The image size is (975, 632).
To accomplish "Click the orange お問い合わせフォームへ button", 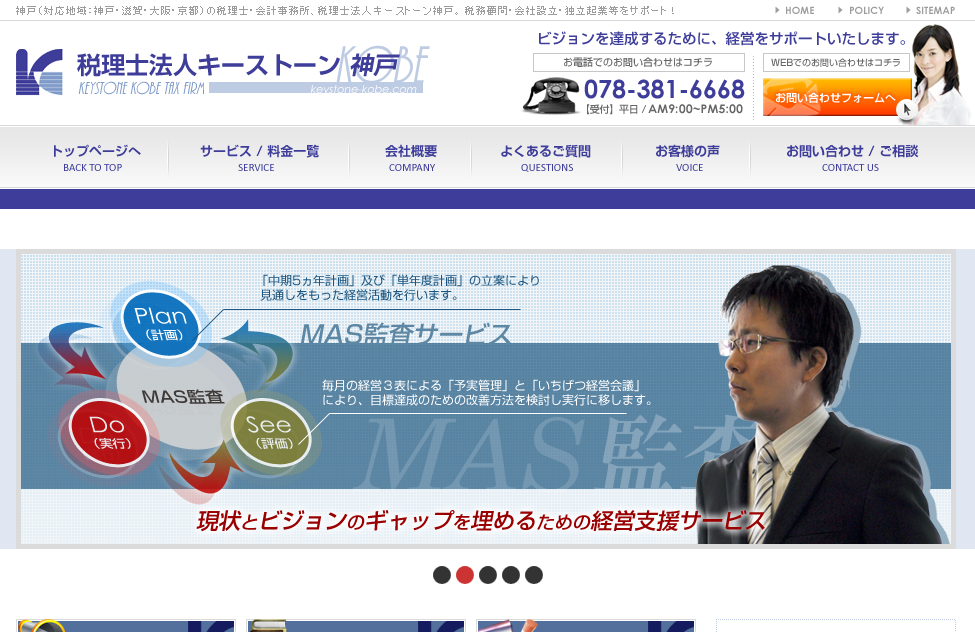I will coord(837,98).
